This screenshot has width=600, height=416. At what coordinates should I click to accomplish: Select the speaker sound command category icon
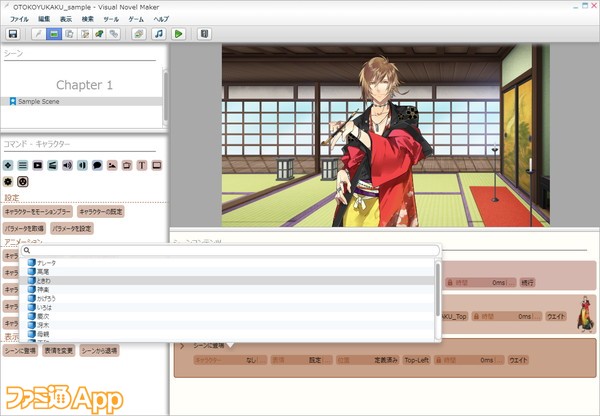[x=67, y=165]
